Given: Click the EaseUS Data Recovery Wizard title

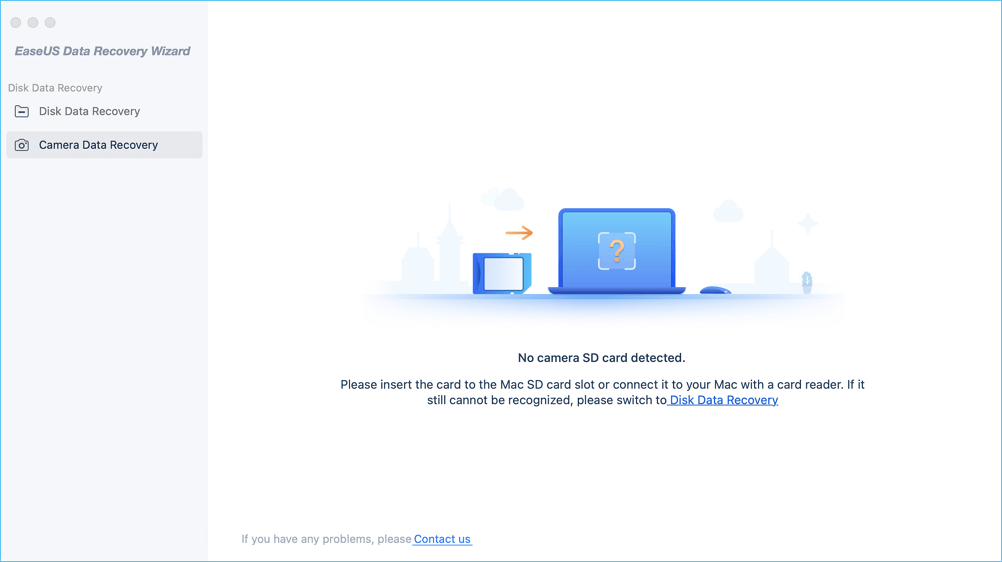Looking at the screenshot, I should pos(102,51).
